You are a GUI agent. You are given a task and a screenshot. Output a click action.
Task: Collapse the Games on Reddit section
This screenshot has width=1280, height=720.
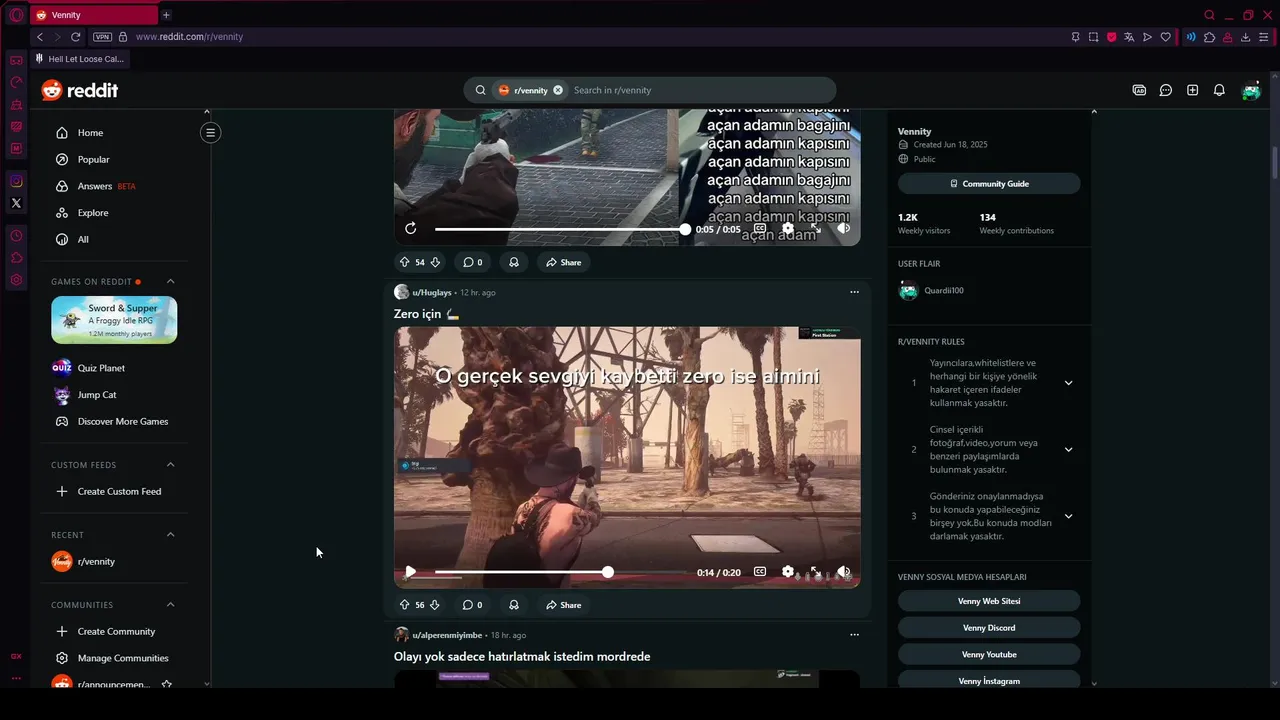pos(170,281)
